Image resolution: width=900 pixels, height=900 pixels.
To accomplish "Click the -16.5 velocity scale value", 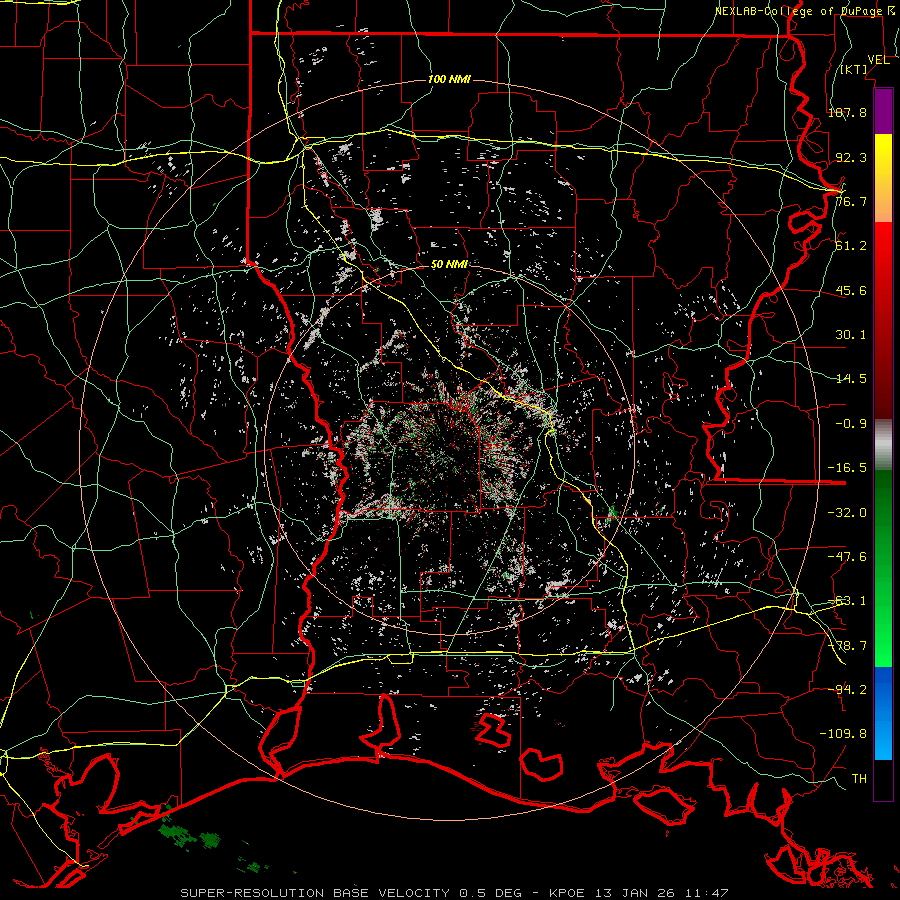I will pos(847,468).
